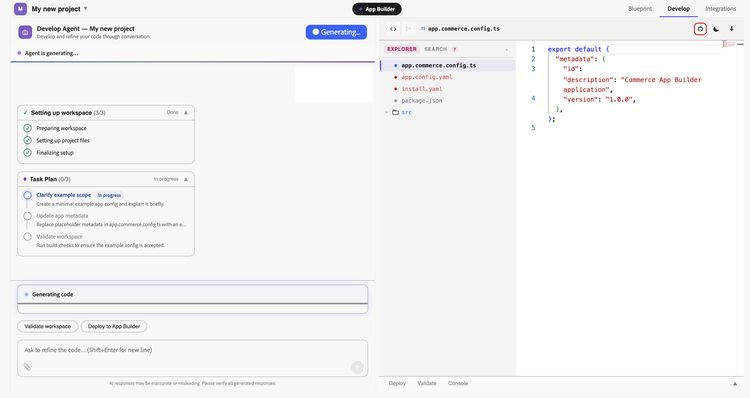
Task: Click the Develop Agent robot icon
Action: pyautogui.click(x=25, y=32)
